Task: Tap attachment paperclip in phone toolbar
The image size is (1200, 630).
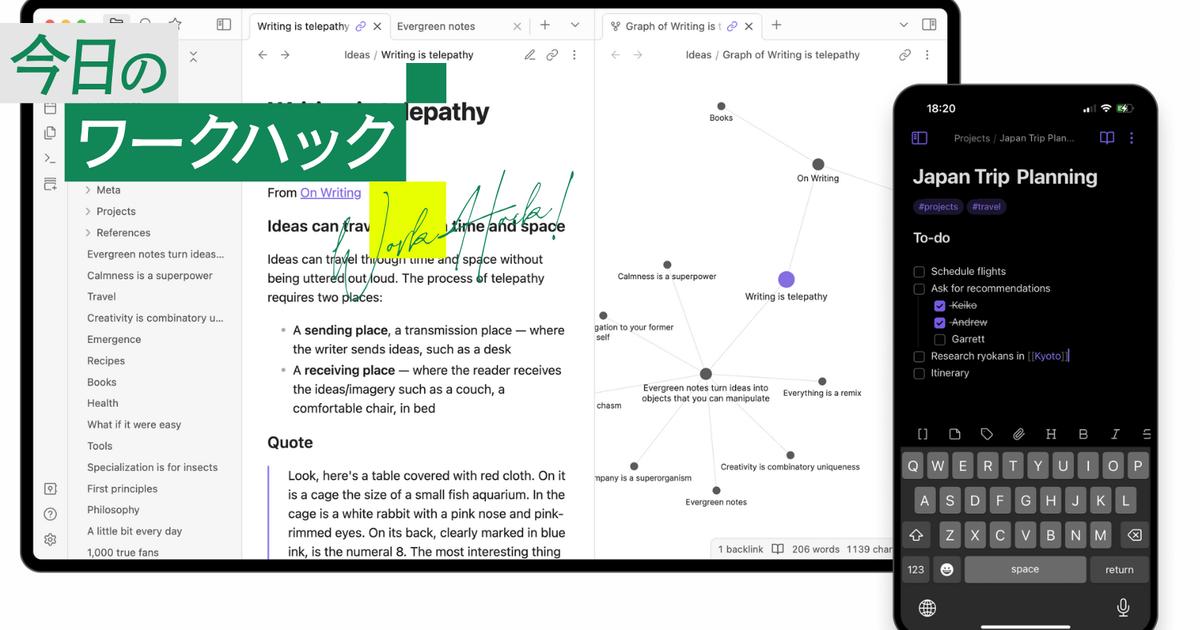Action: (x=1019, y=434)
